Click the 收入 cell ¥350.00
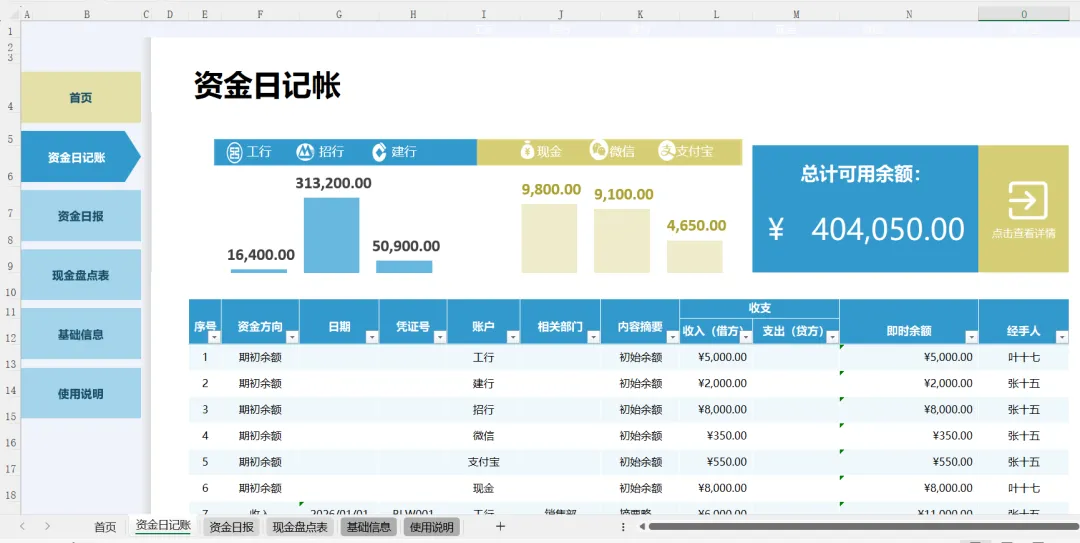1080x543 pixels. pos(716,436)
